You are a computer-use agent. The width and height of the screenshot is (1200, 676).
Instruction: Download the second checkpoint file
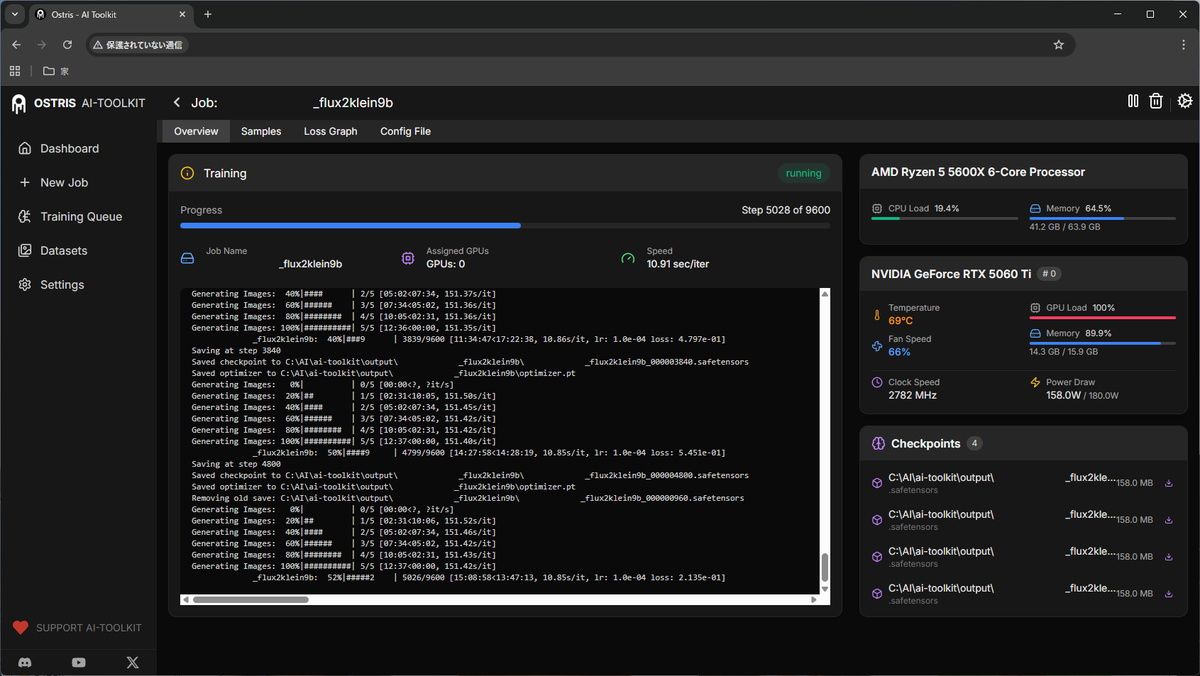[x=1169, y=520]
